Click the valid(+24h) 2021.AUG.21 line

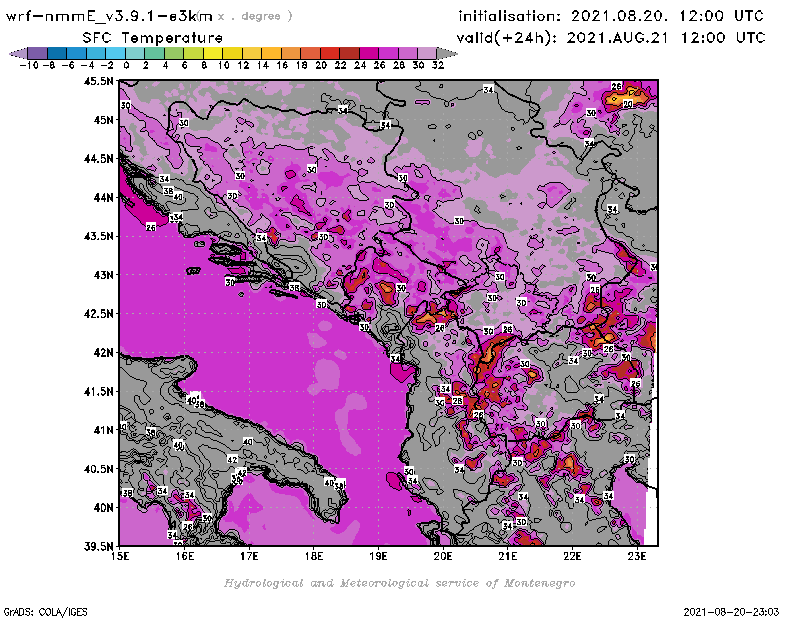[611, 38]
